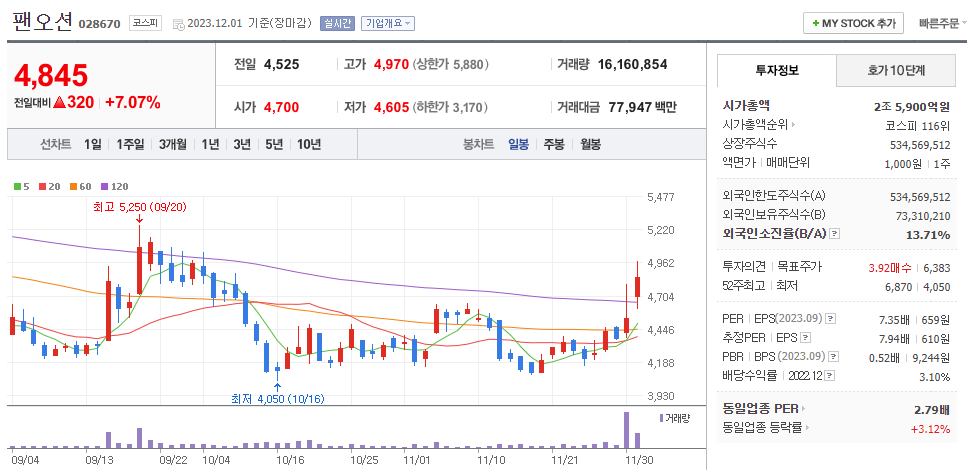Click the 저가 value 4,605
Viewport: 967px width, 470px height.
coord(391,107)
